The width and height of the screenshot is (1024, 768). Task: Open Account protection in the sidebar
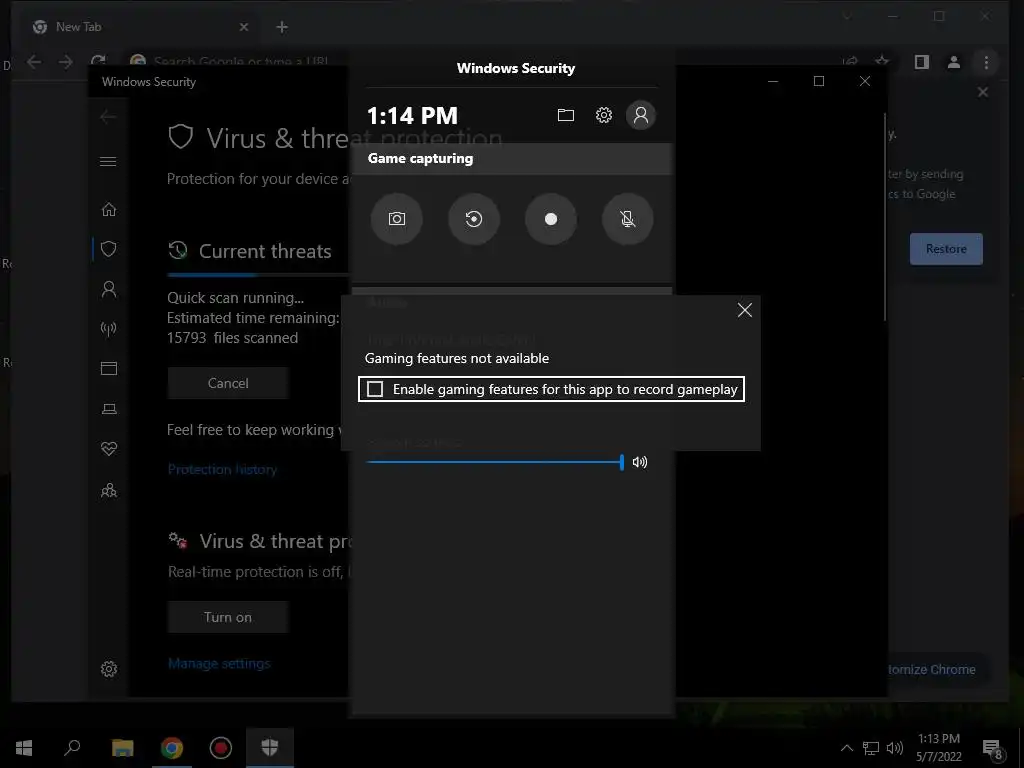[109, 289]
